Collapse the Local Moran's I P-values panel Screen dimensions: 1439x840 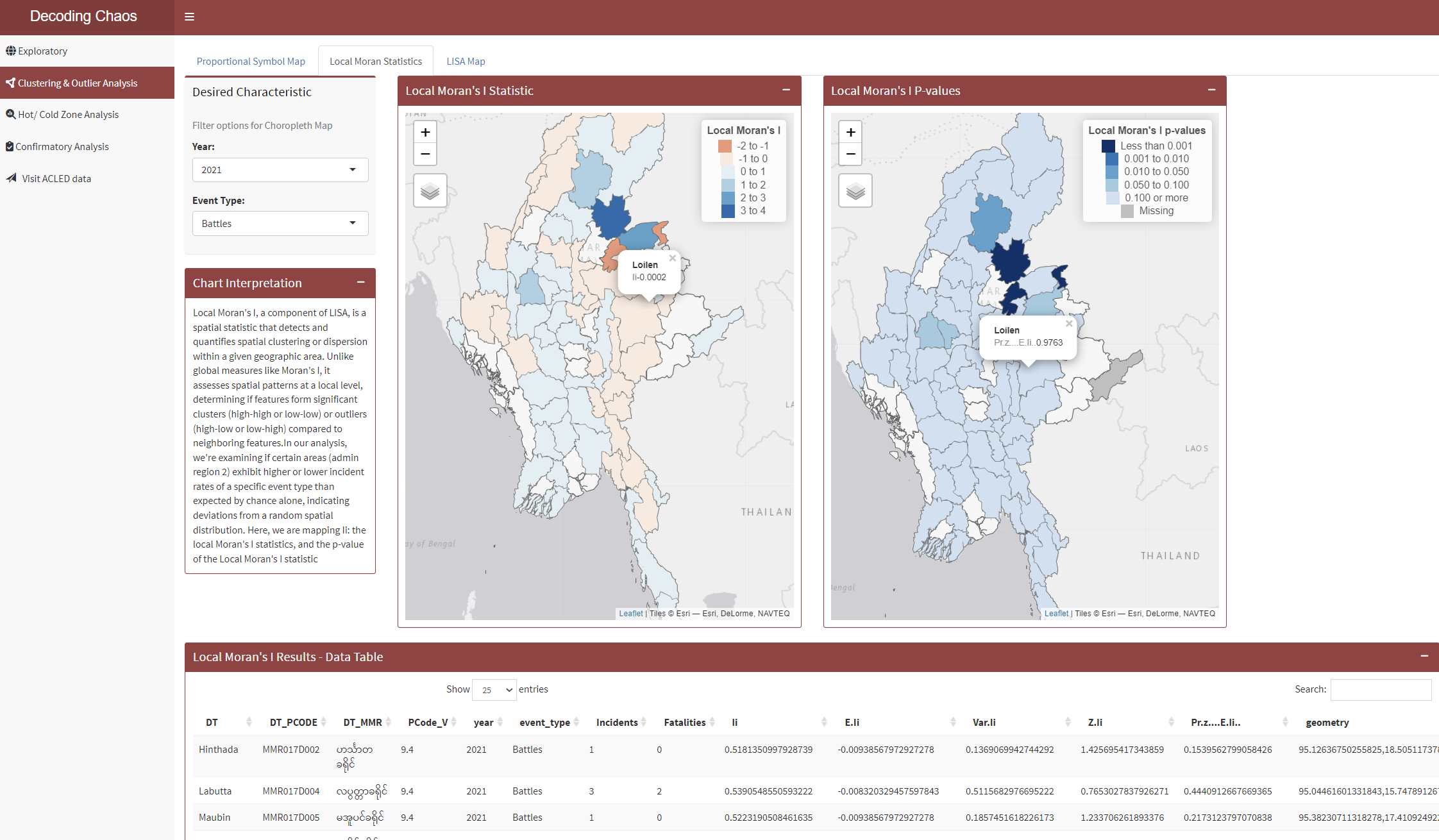click(1211, 90)
